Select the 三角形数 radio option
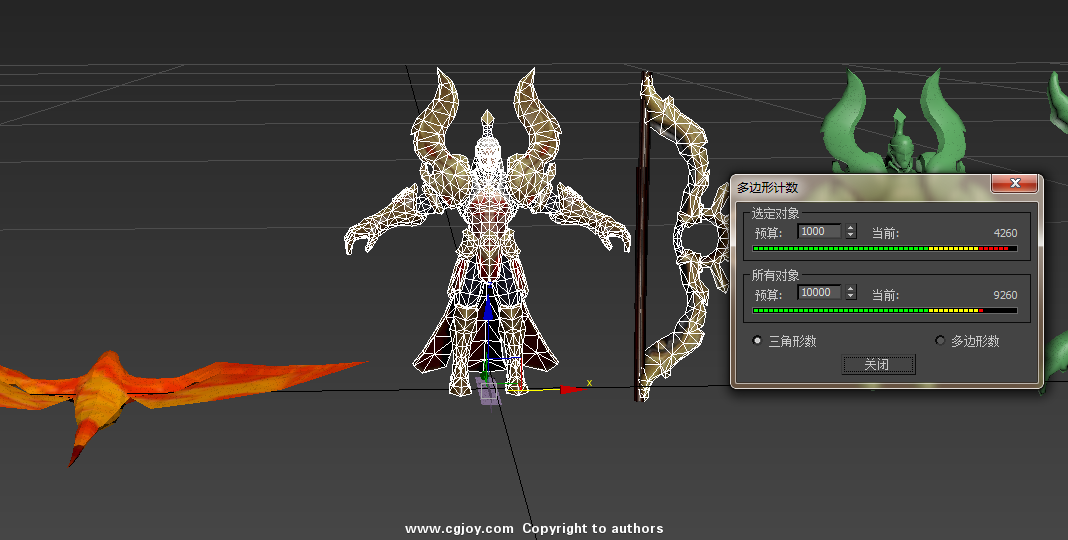This screenshot has width=1068, height=540. [x=757, y=341]
